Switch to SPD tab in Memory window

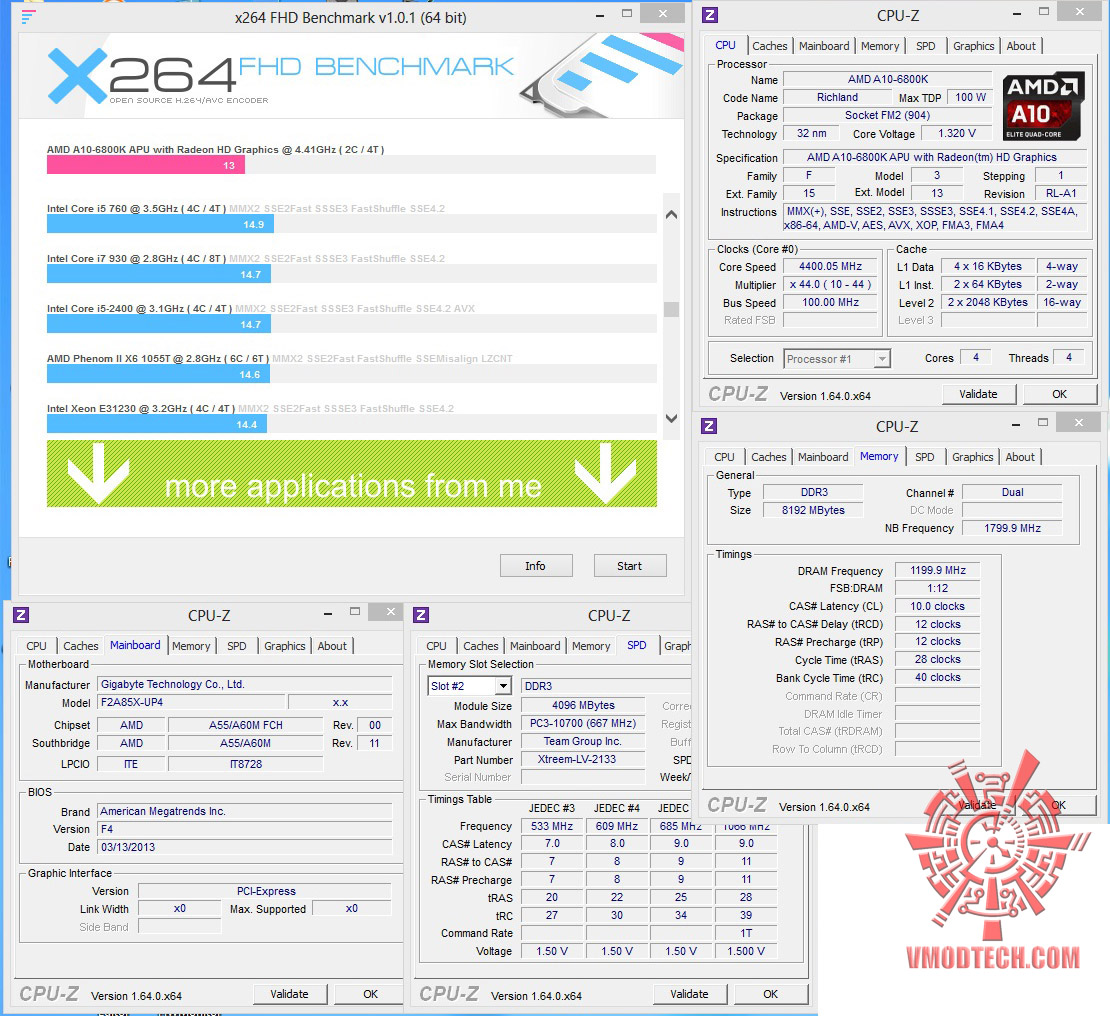925,457
